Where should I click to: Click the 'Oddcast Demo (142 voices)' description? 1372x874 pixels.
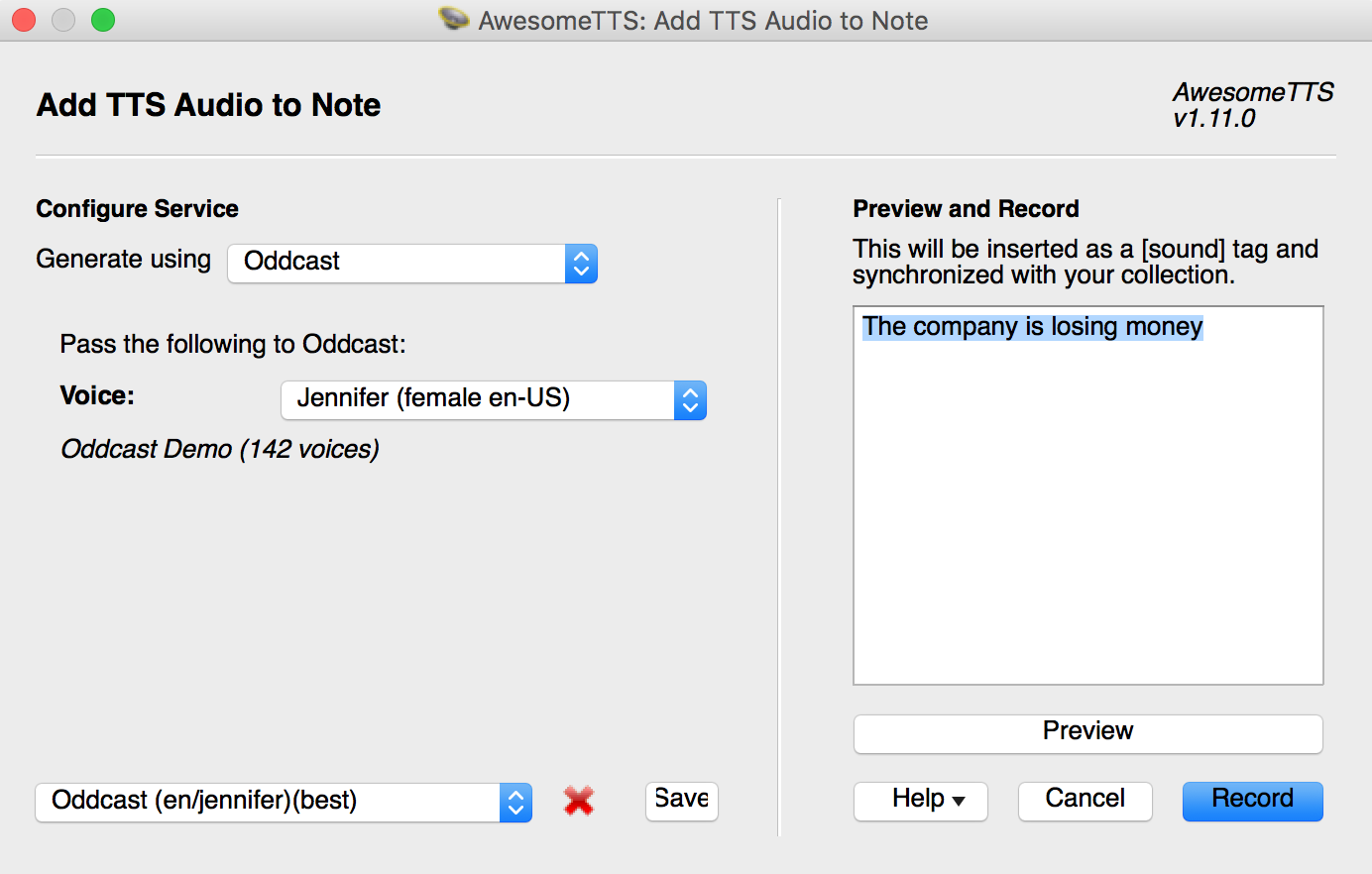(x=220, y=450)
